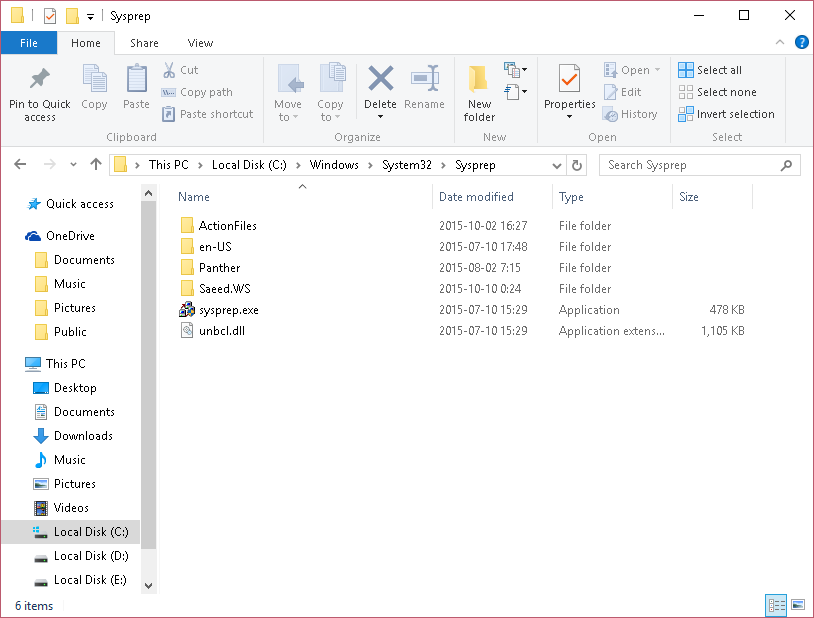Click the Forward navigation arrow
This screenshot has width=814, height=618.
click(49, 165)
